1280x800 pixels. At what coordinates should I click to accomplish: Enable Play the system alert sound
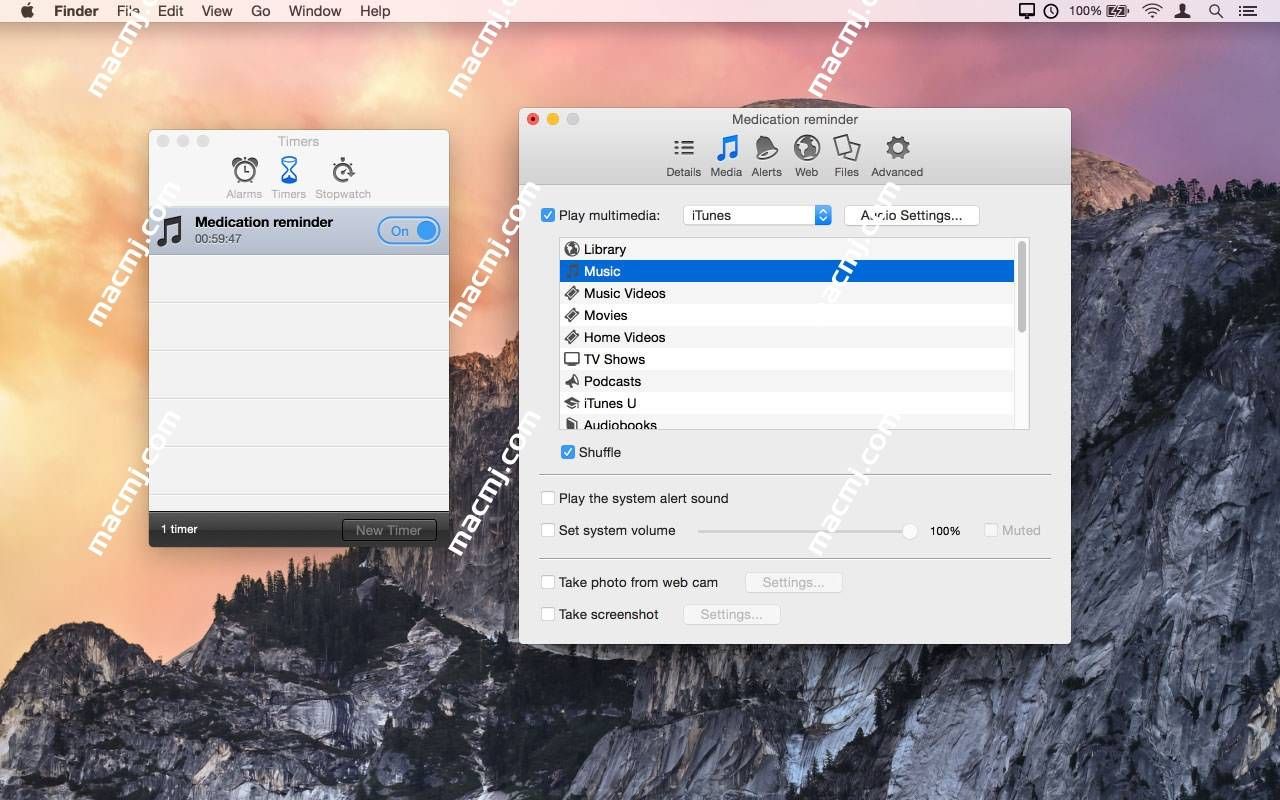pos(548,498)
